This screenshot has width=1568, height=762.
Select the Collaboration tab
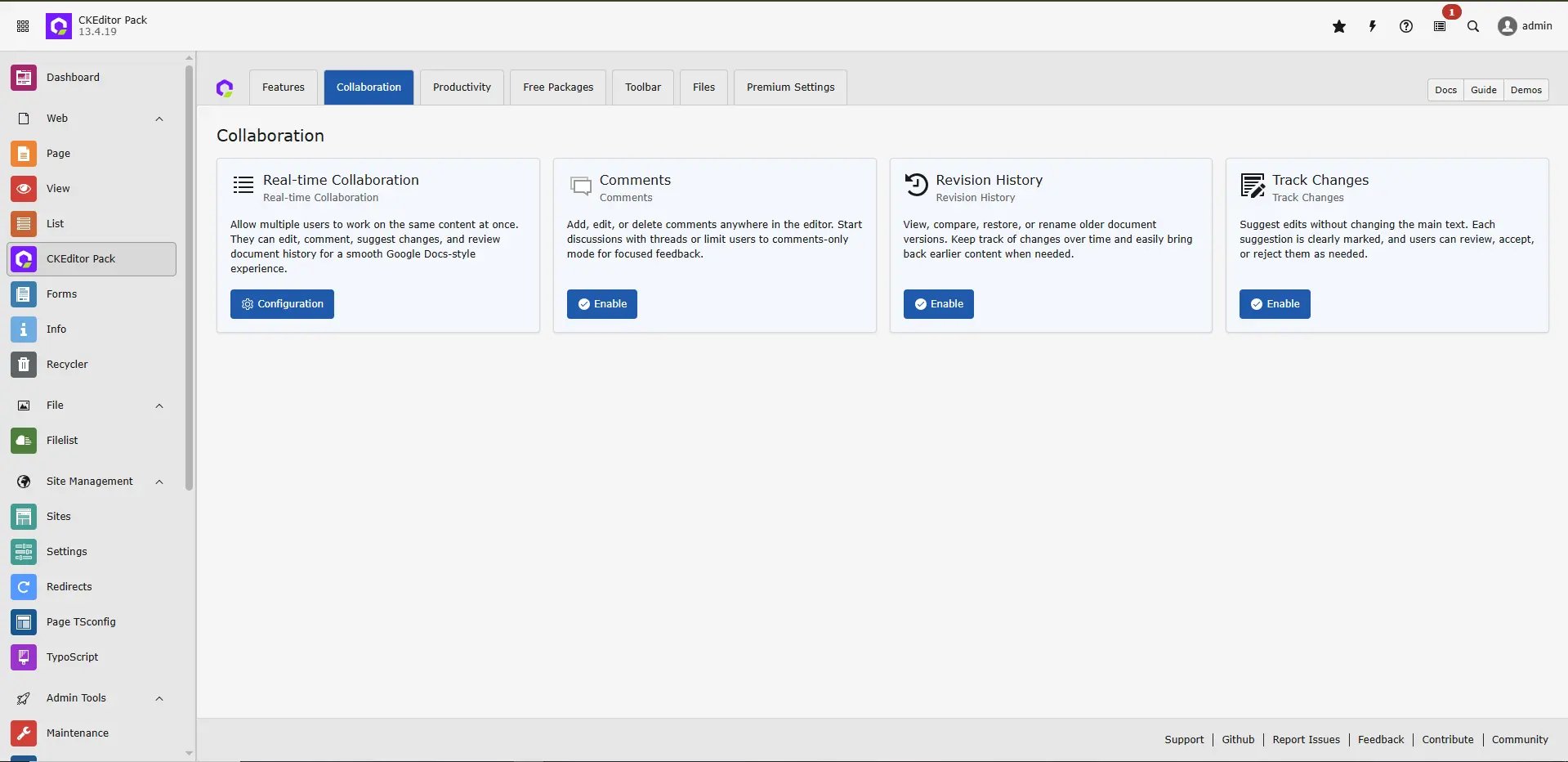coord(369,87)
